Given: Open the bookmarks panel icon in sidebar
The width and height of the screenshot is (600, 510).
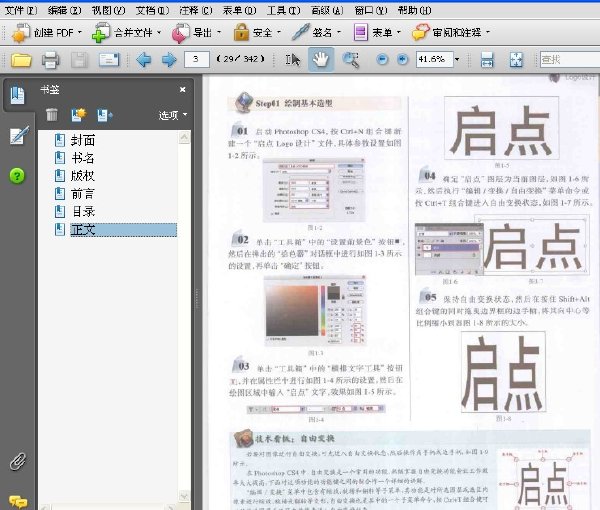Looking at the screenshot, I should (17, 95).
